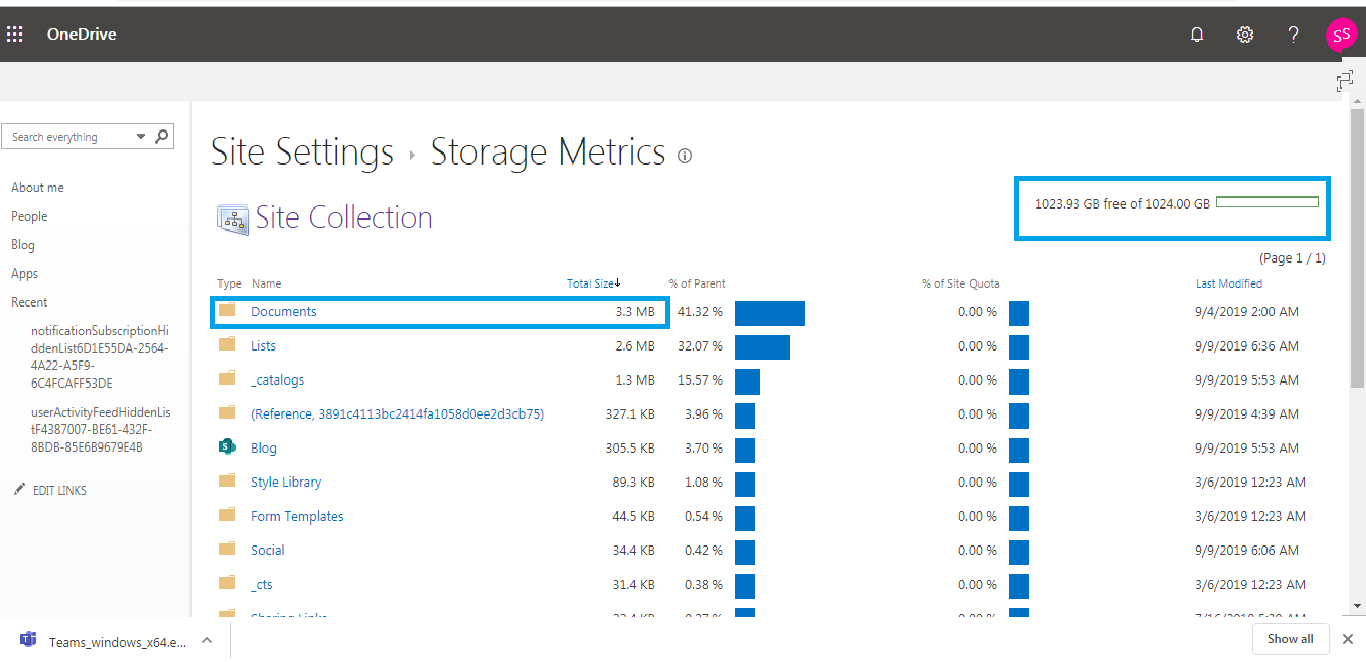This screenshot has width=1366, height=662.
Task: Expand the search scope dropdown arrow
Action: pos(141,137)
